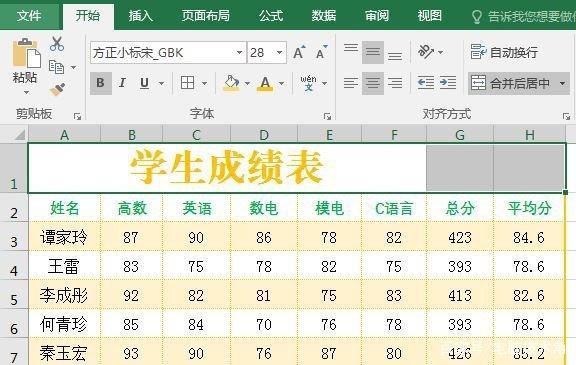Apply font color with letter A
Viewport: 576px width, 365px height.
(265, 83)
